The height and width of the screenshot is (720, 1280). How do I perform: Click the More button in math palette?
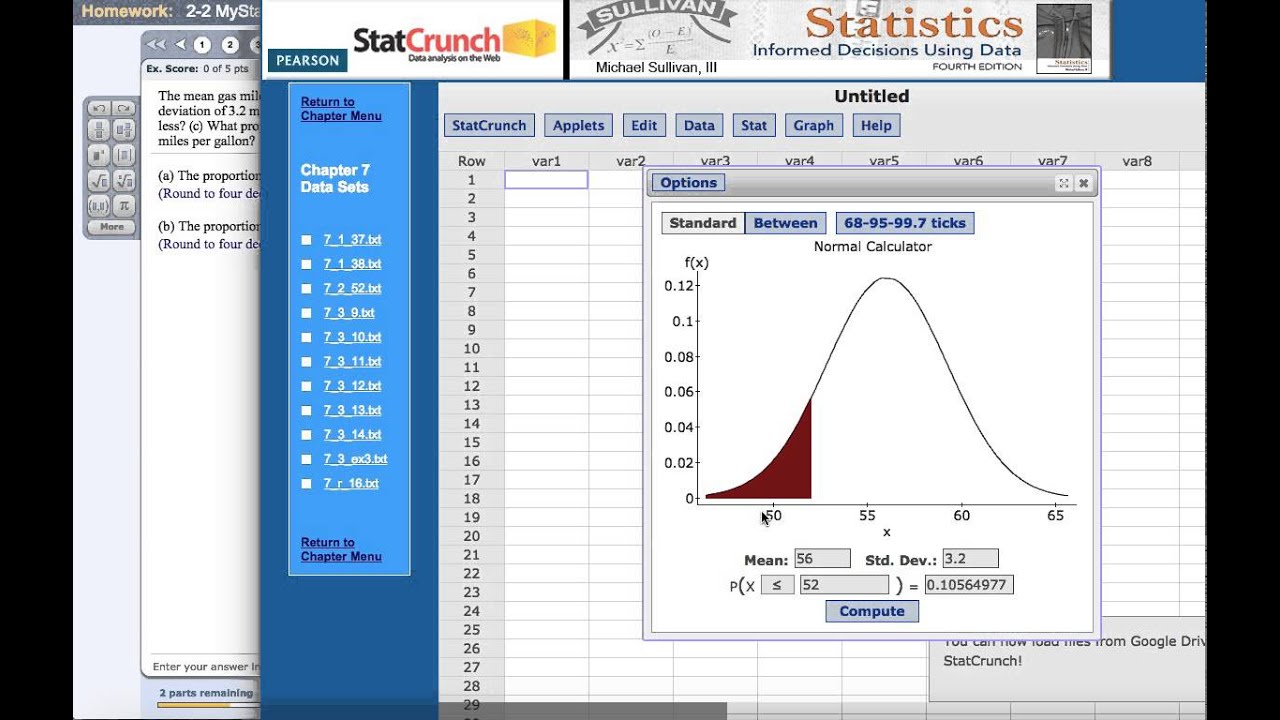(112, 227)
